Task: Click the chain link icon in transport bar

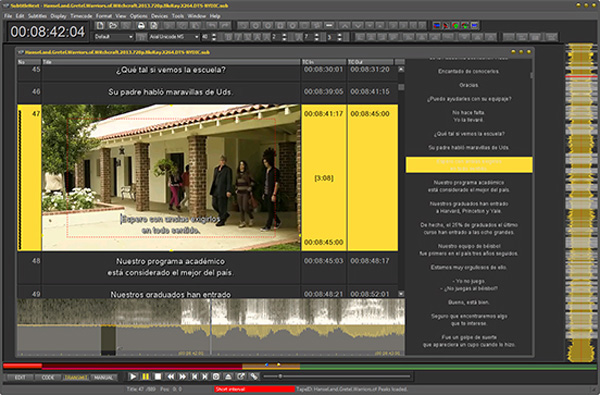Action: pos(254,377)
